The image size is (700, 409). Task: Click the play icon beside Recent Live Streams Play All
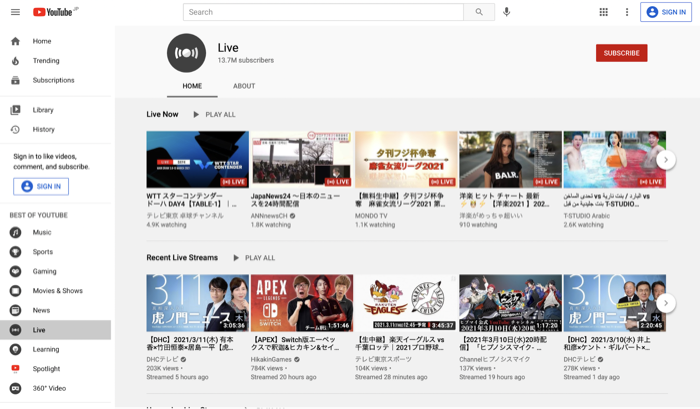pyautogui.click(x=236, y=258)
